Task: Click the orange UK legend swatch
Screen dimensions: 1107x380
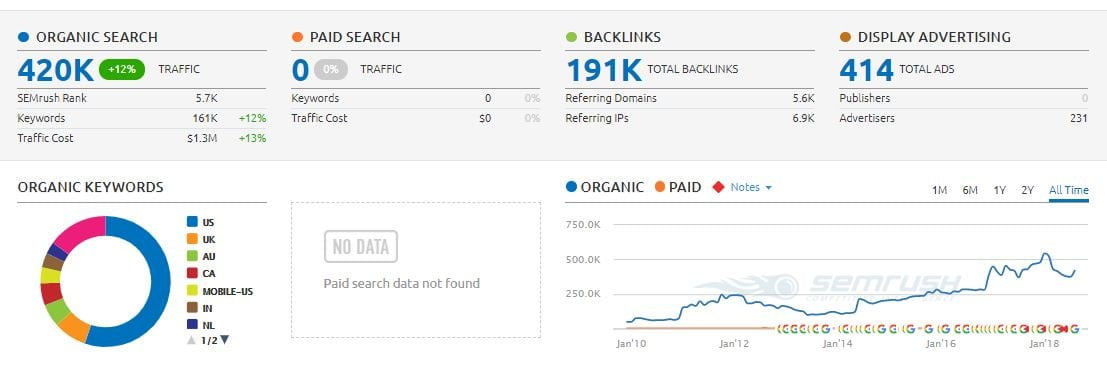Action: pos(192,239)
